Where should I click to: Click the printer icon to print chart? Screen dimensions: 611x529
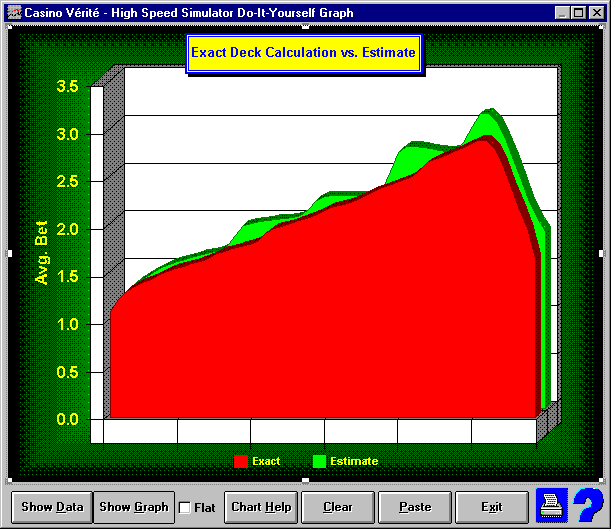point(551,505)
